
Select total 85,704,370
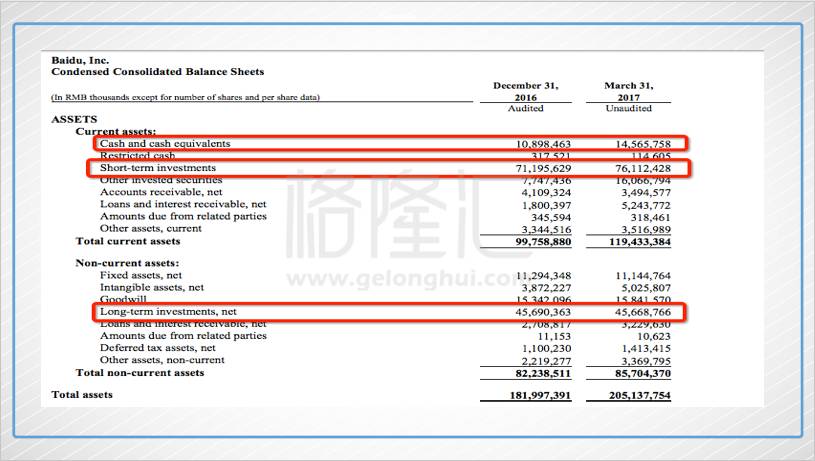tap(643, 373)
